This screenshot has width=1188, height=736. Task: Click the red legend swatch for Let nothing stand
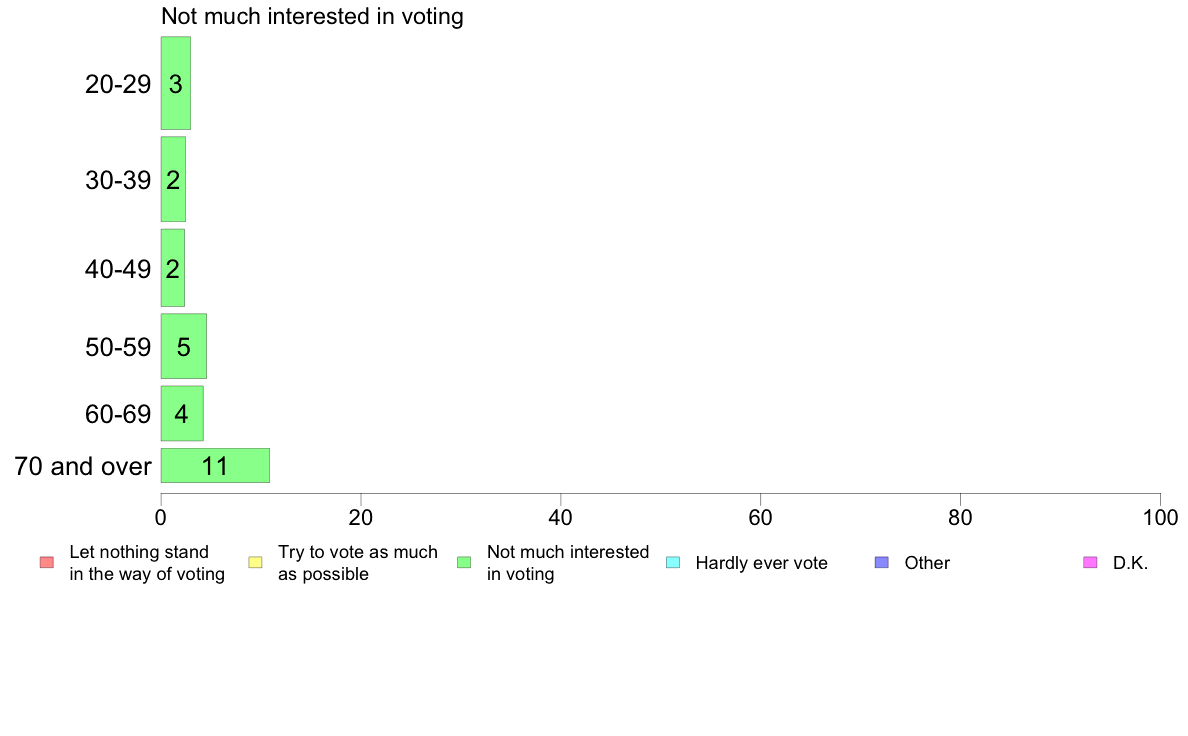[x=47, y=562]
